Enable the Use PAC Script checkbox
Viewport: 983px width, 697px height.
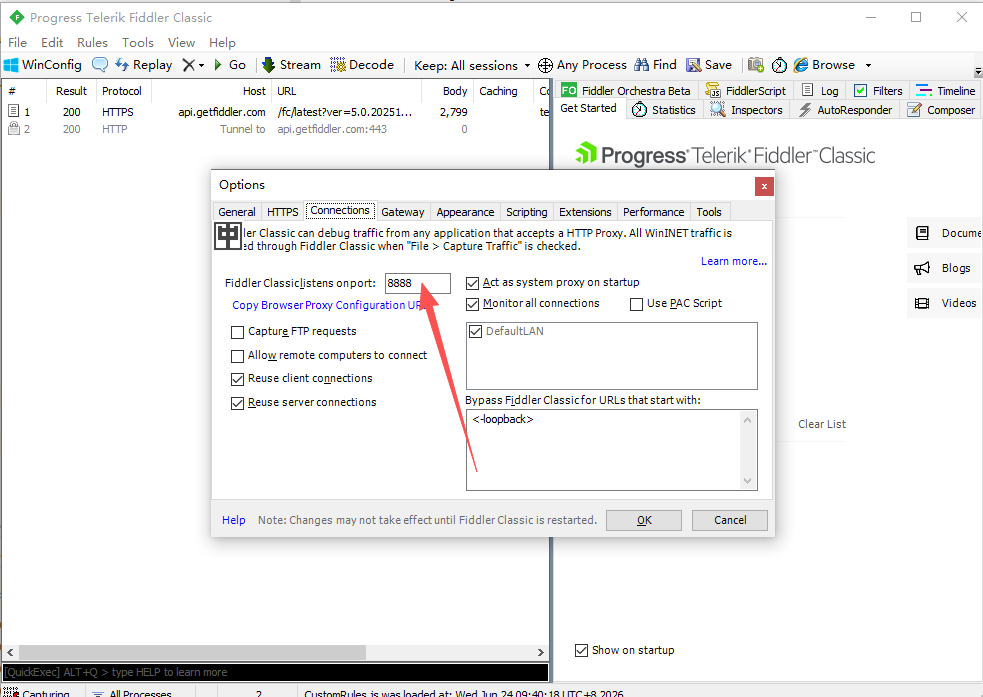click(x=636, y=305)
